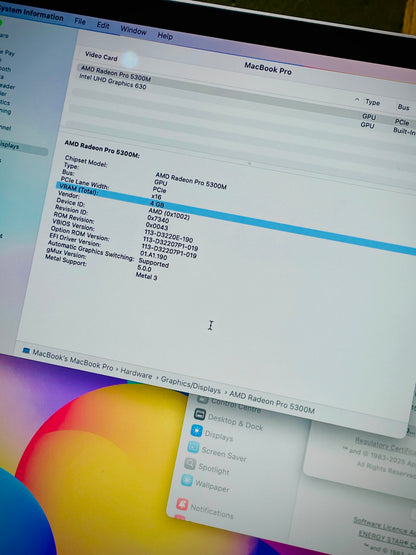The image size is (416, 555).
Task: Open the Software Licence link
Action: (x=384, y=525)
